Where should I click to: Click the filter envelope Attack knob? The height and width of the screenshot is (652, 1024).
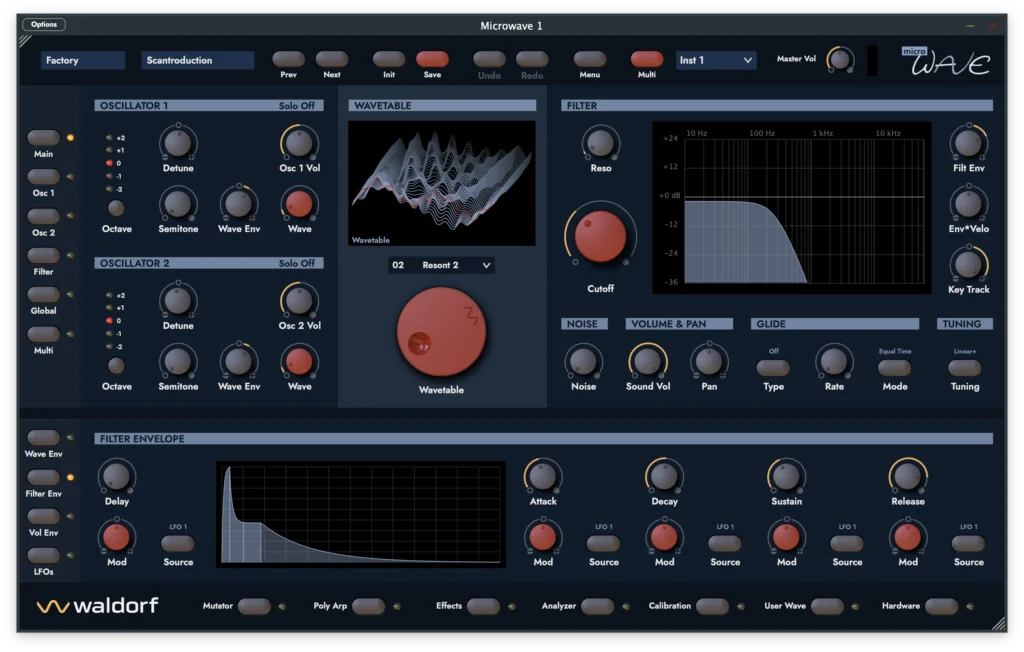(543, 476)
